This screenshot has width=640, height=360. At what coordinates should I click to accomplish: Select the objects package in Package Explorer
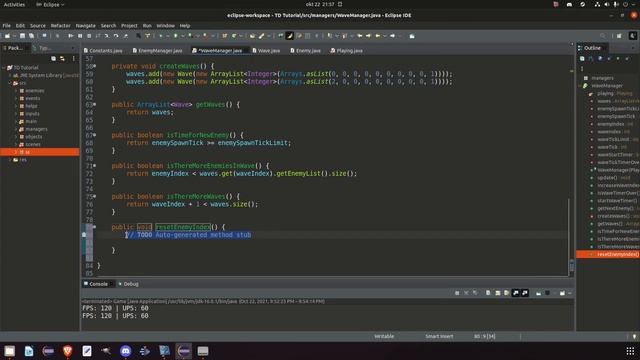pos(33,137)
